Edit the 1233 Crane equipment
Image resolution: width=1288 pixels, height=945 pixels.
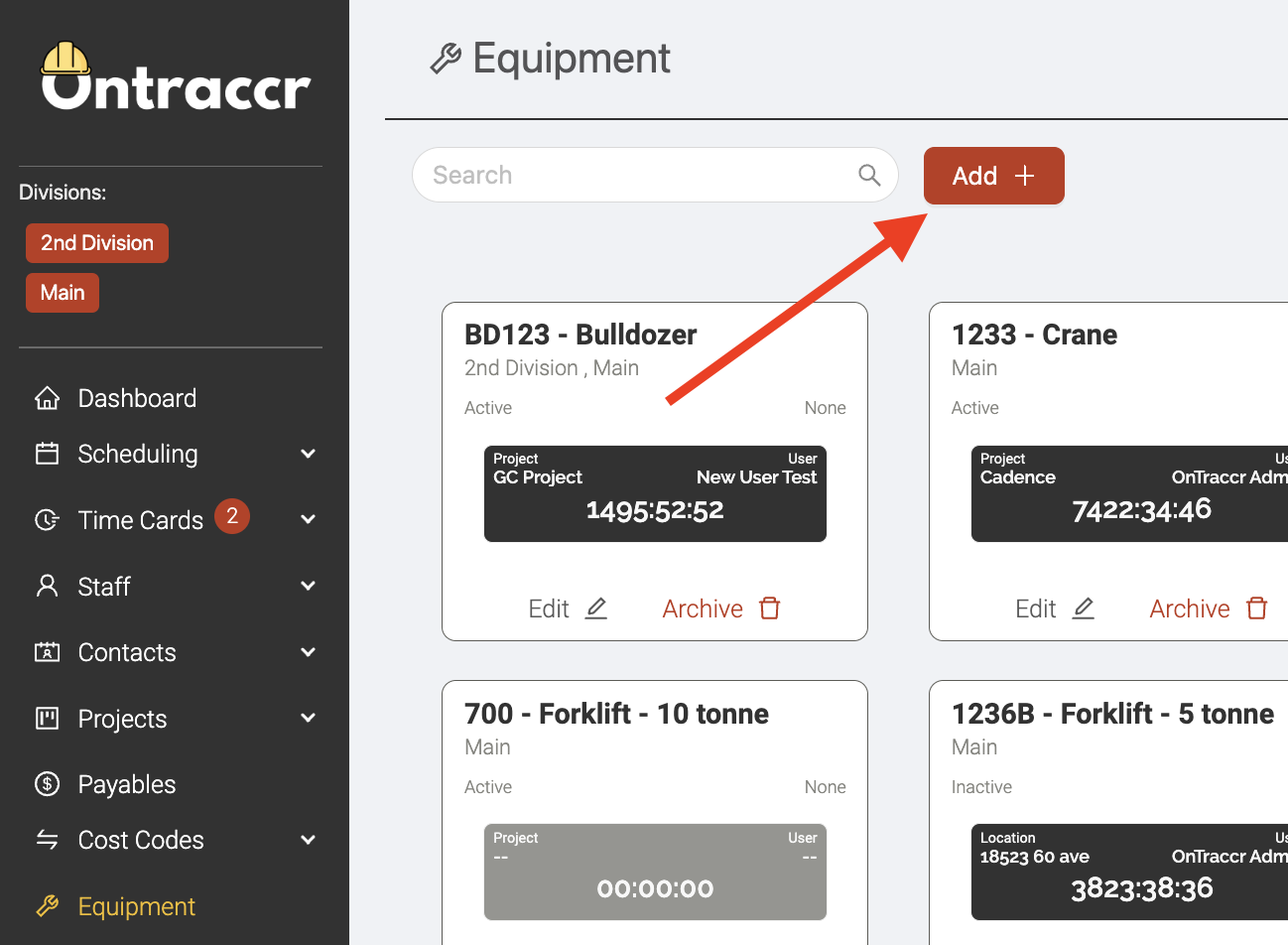pyautogui.click(x=1055, y=608)
